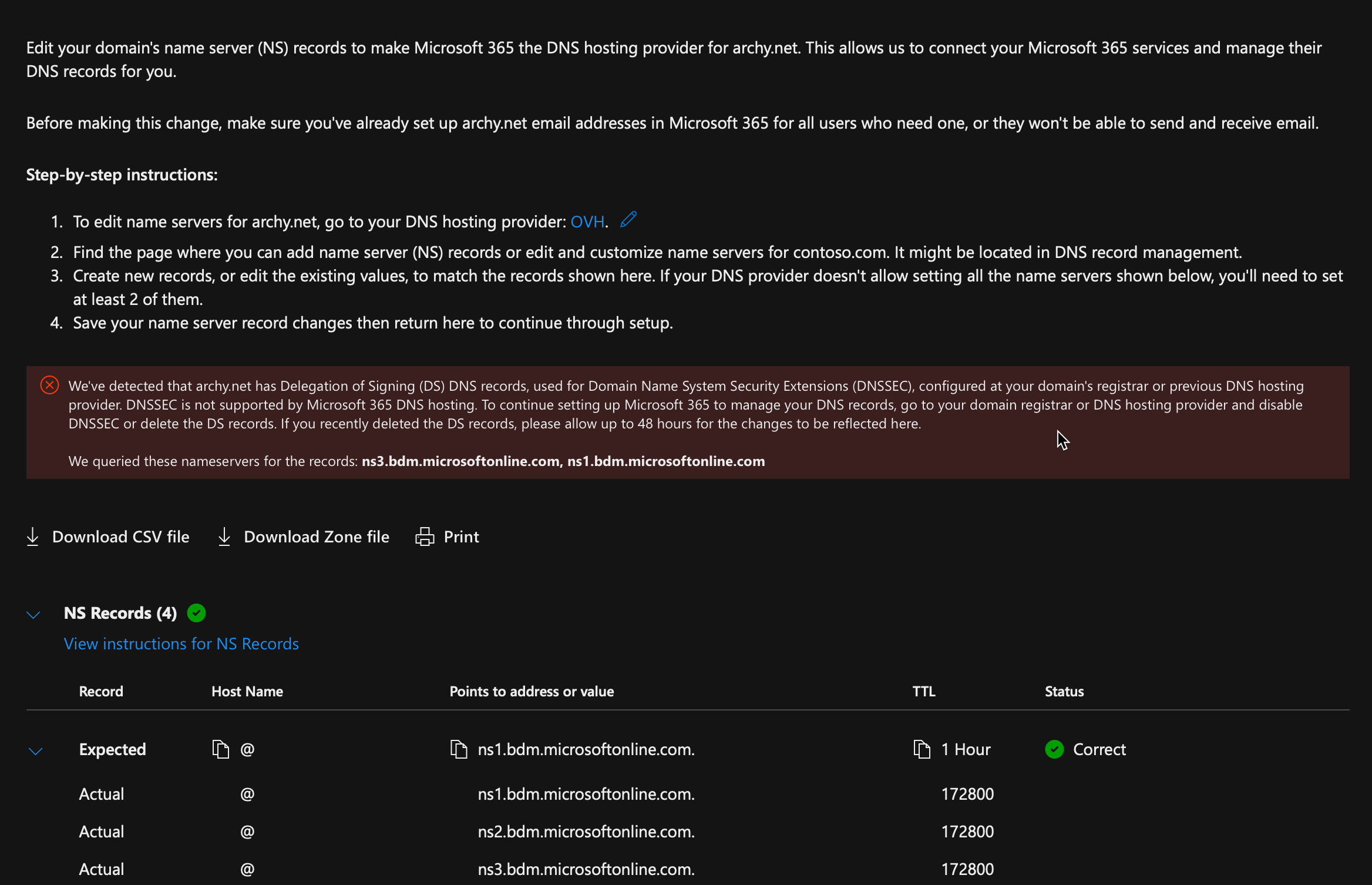Viewport: 1372px width, 885px height.
Task: Click the pencil edit icon beside OVH
Action: coord(628,220)
